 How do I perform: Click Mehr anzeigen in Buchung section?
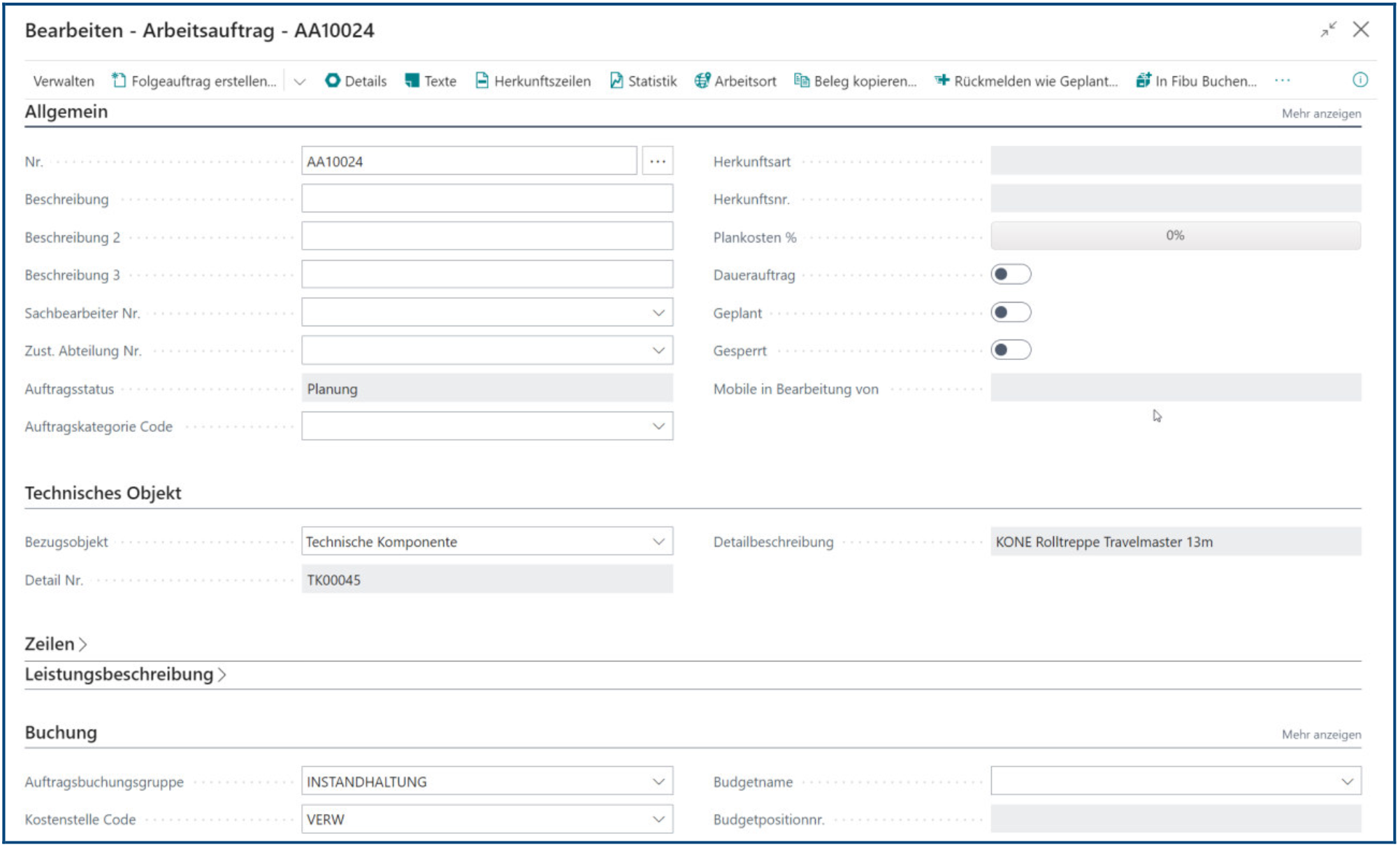tap(1321, 734)
